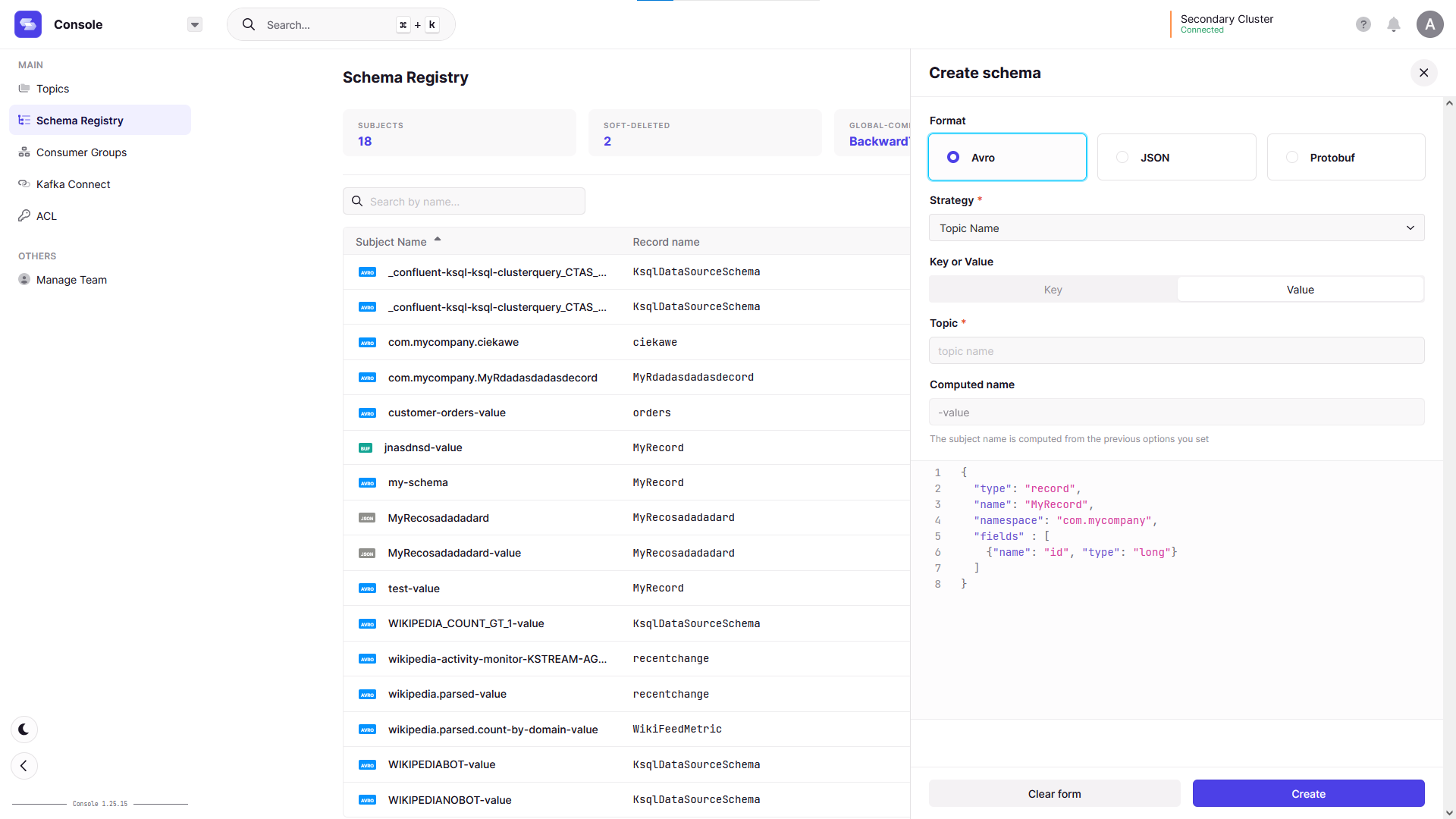Click Avro icon of com.mycompany.ciekawe row
Image resolution: width=1456 pixels, height=819 pixels.
click(x=368, y=343)
